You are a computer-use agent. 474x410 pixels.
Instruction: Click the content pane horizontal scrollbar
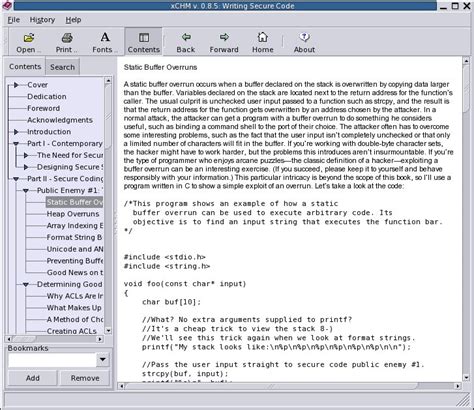click(290, 386)
